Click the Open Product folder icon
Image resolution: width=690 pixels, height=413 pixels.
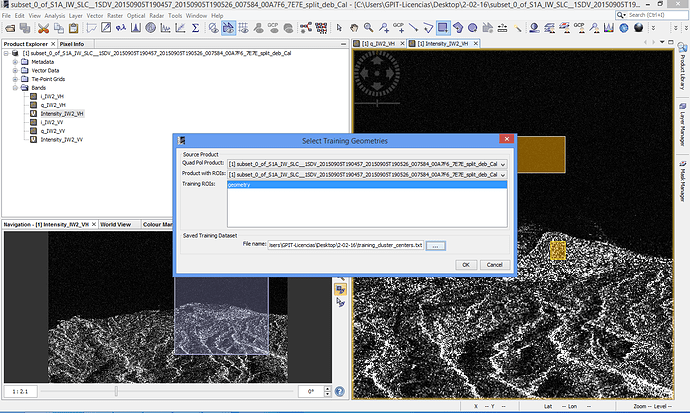10,28
